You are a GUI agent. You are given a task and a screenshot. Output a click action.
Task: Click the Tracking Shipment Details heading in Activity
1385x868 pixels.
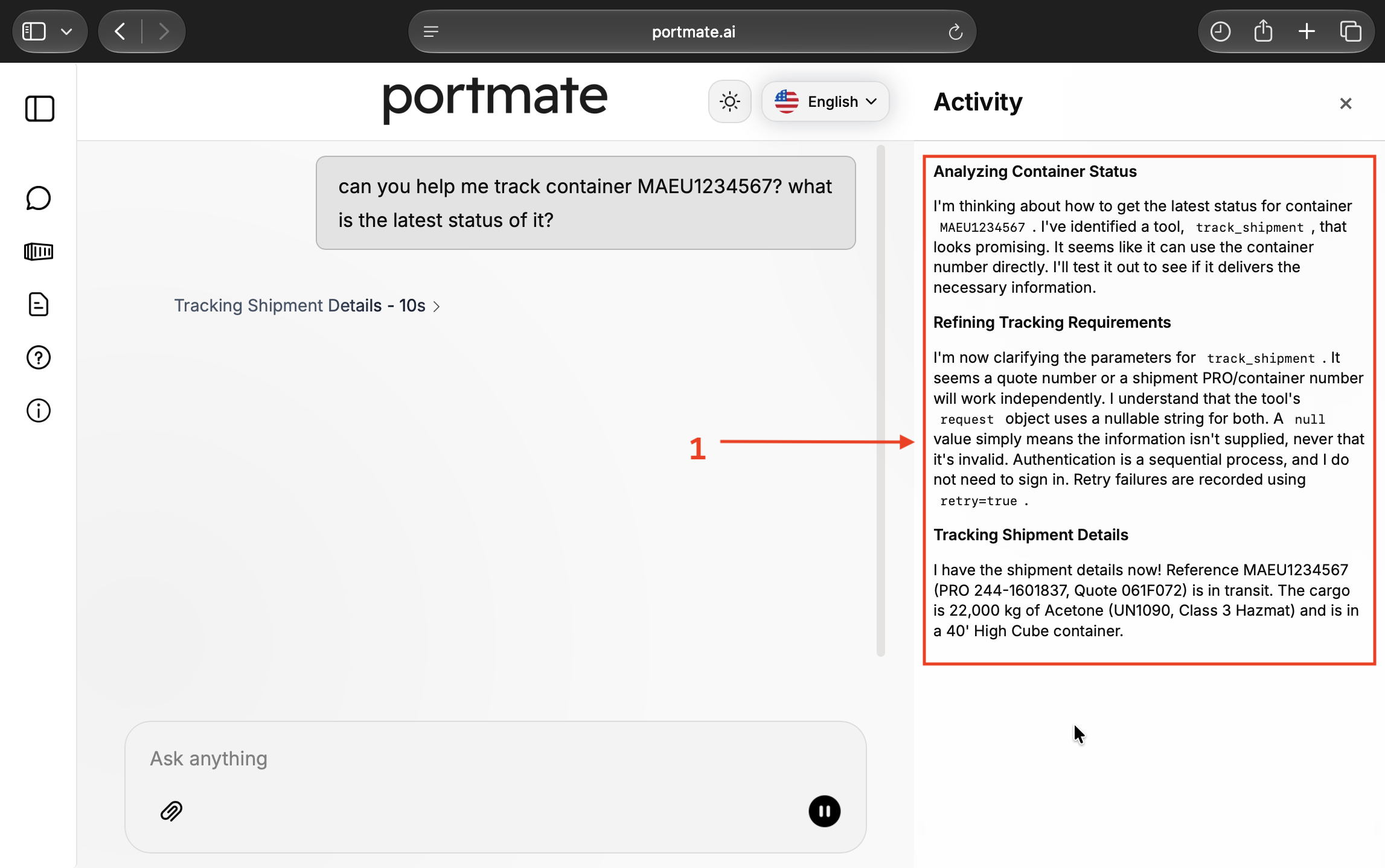(1031, 535)
